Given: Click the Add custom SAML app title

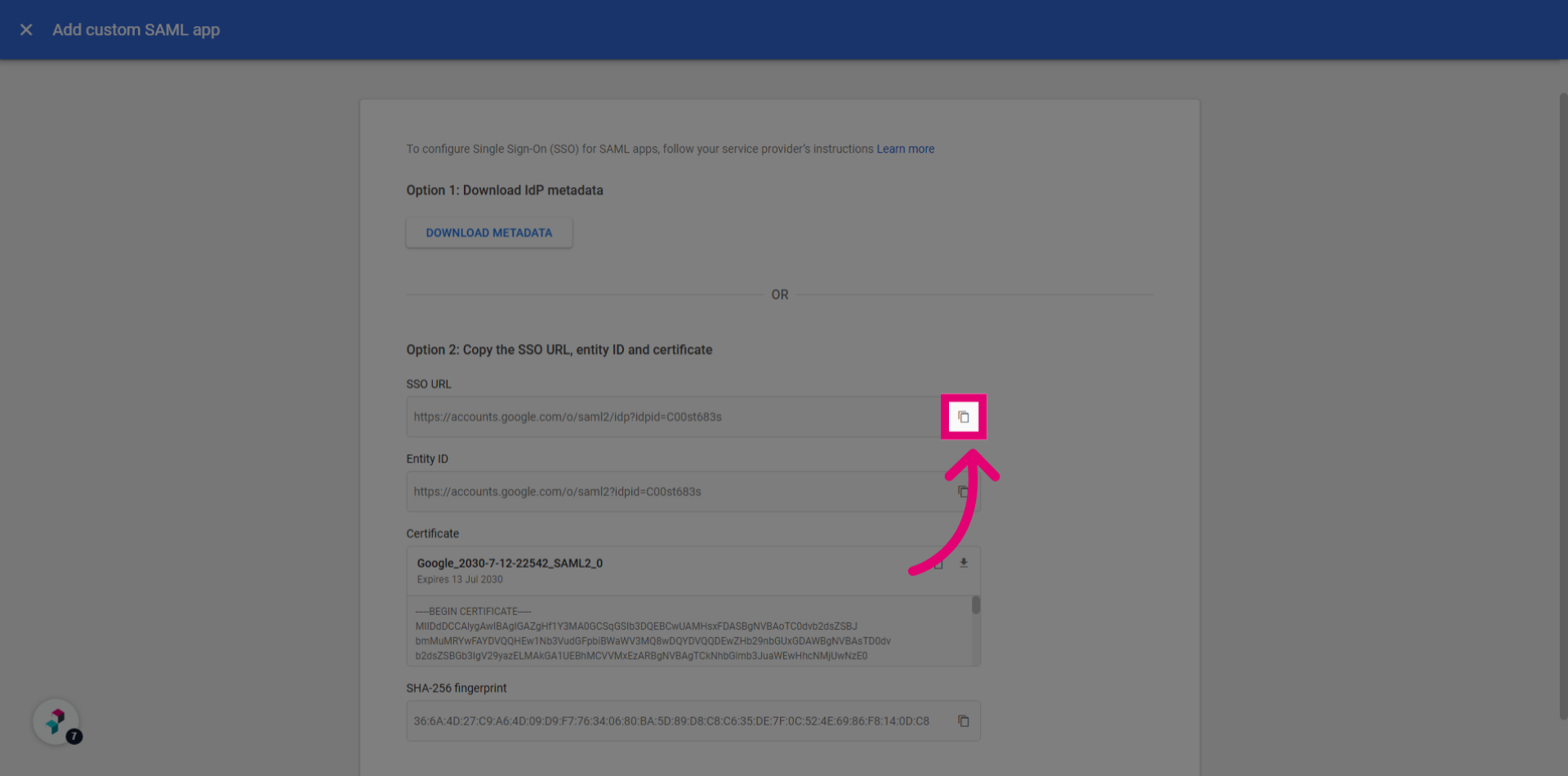Looking at the screenshot, I should (136, 29).
